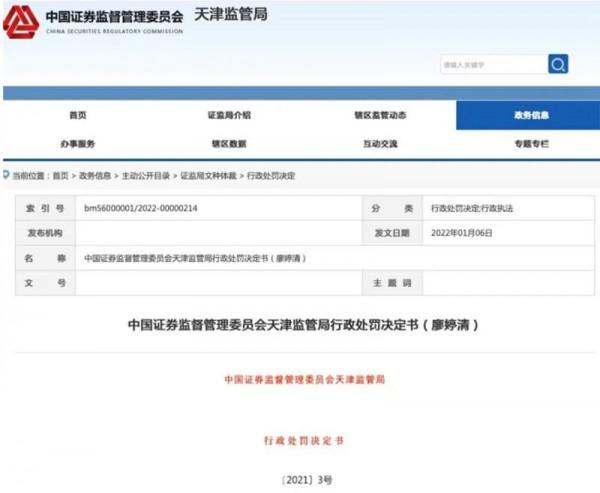
Task: Click the 天津监管局 header title
Action: point(231,15)
